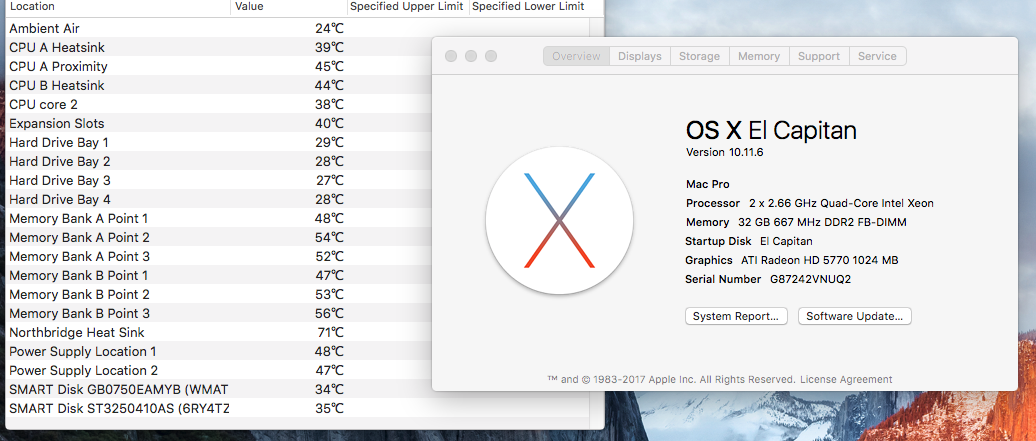The height and width of the screenshot is (441, 1036).
Task: Select the Power Supply Location 2 row
Action: click(x=219, y=370)
